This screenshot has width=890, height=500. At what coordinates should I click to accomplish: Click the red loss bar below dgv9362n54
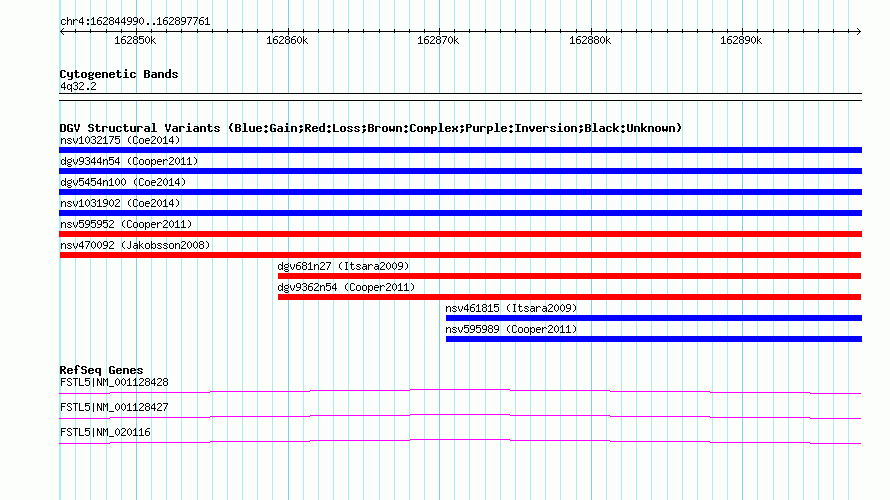pos(569,297)
